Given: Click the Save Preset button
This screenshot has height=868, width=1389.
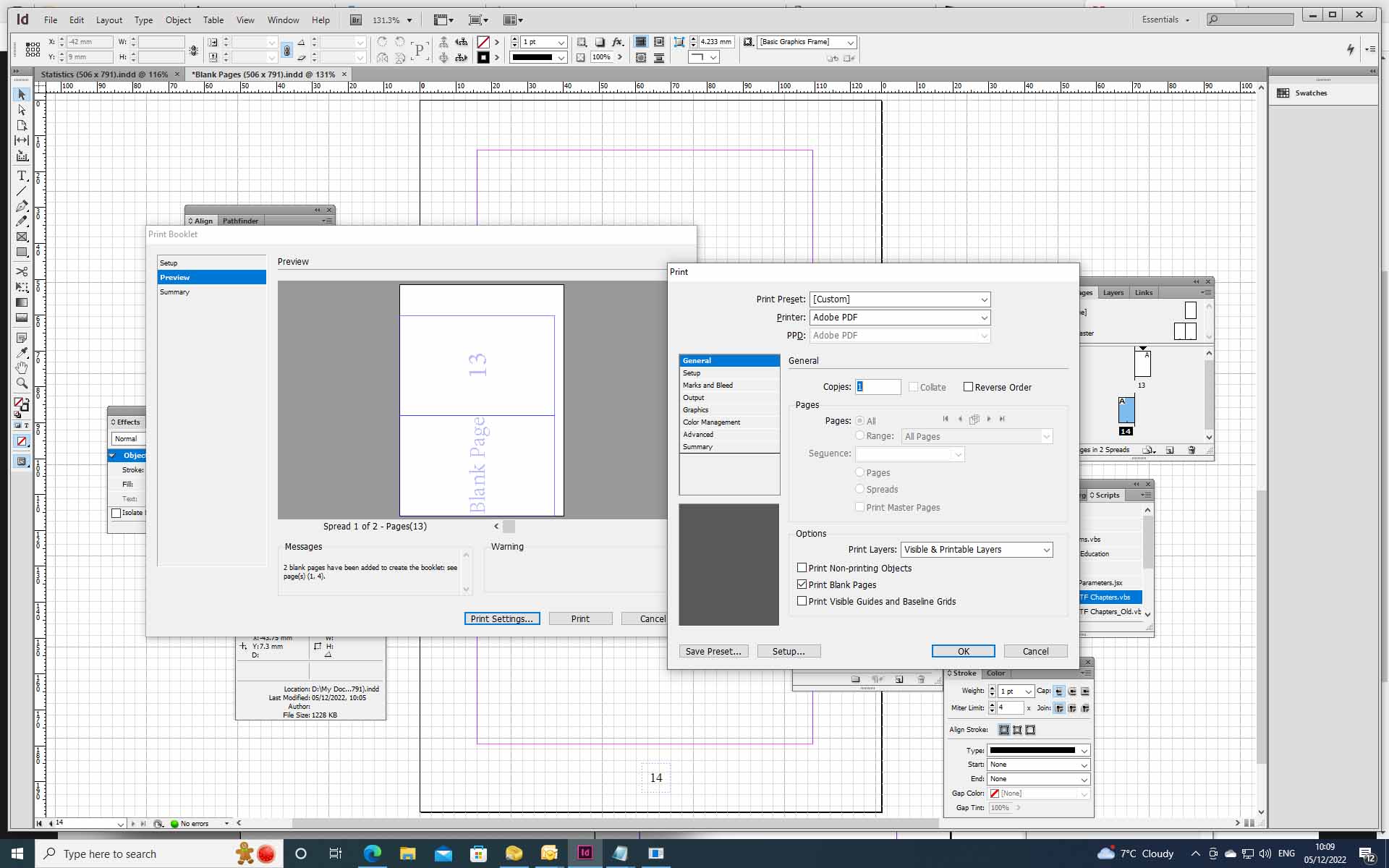Looking at the screenshot, I should click(713, 651).
